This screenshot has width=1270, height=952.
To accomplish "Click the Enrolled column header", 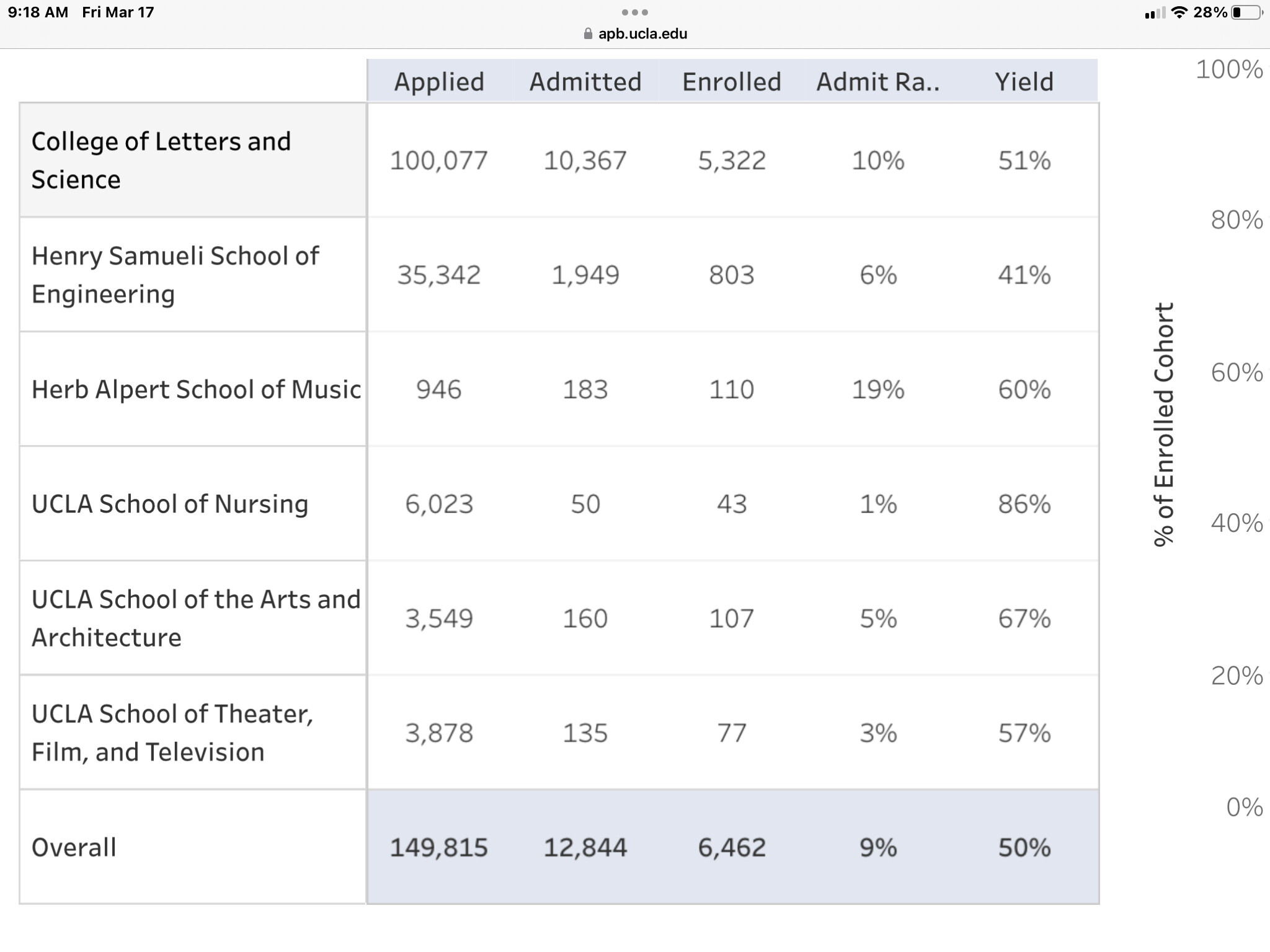I will pyautogui.click(x=732, y=82).
